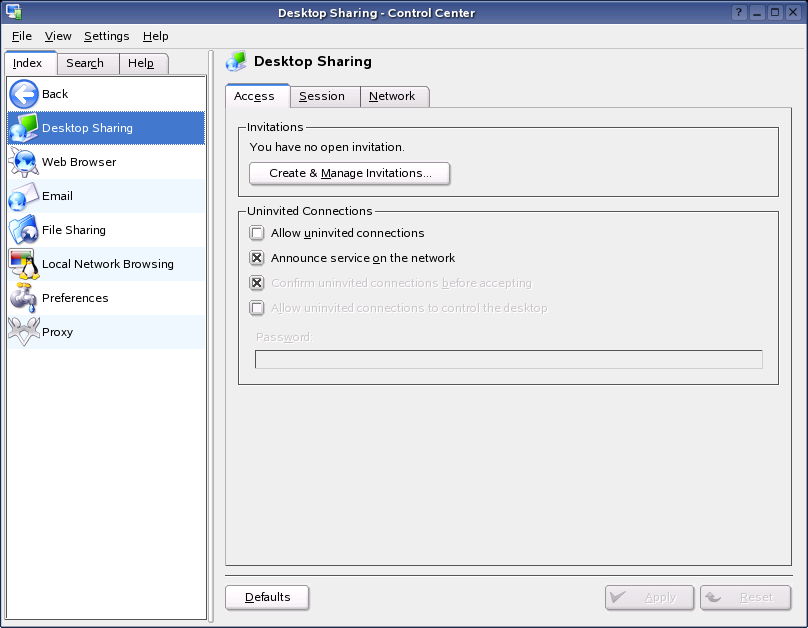Select the Local Network Browsing label
Image resolution: width=808 pixels, height=628 pixels.
108,264
